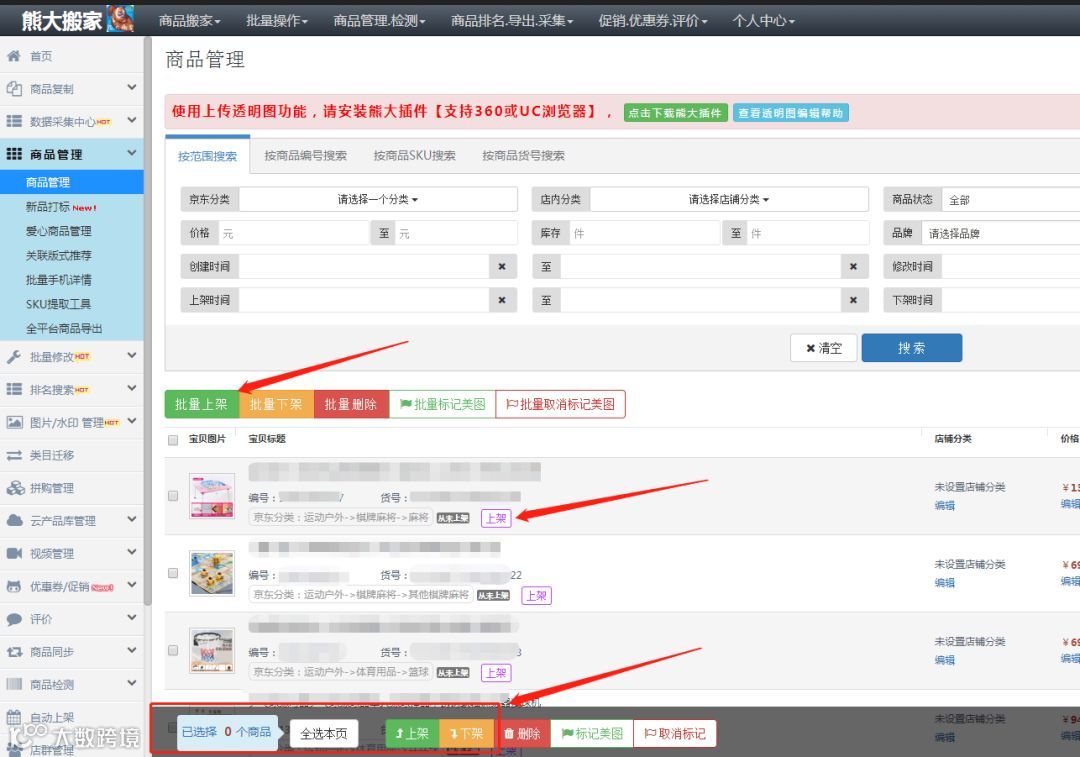Click the blue 搜索 button

pyautogui.click(x=911, y=348)
